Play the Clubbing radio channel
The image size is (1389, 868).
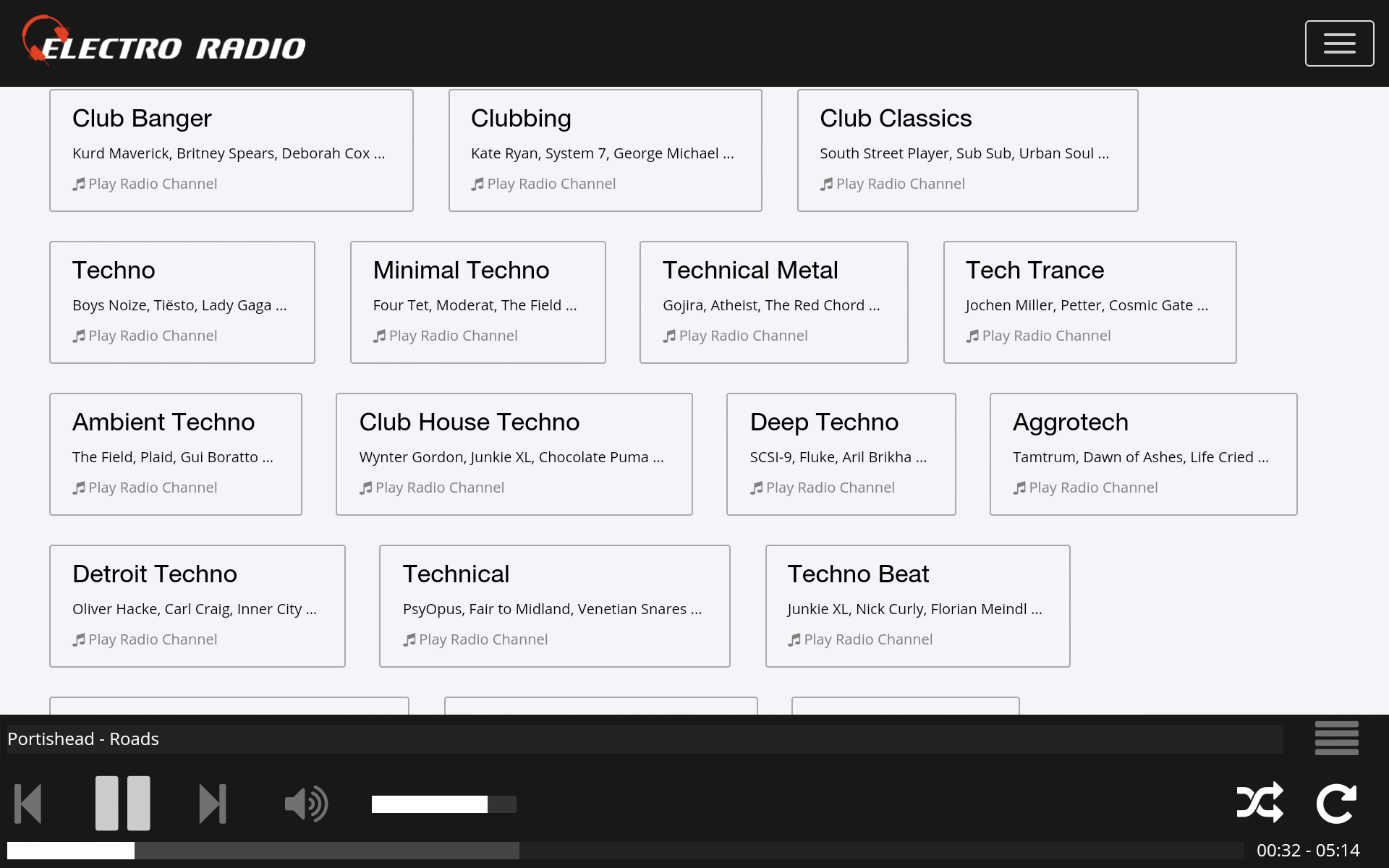(x=543, y=184)
